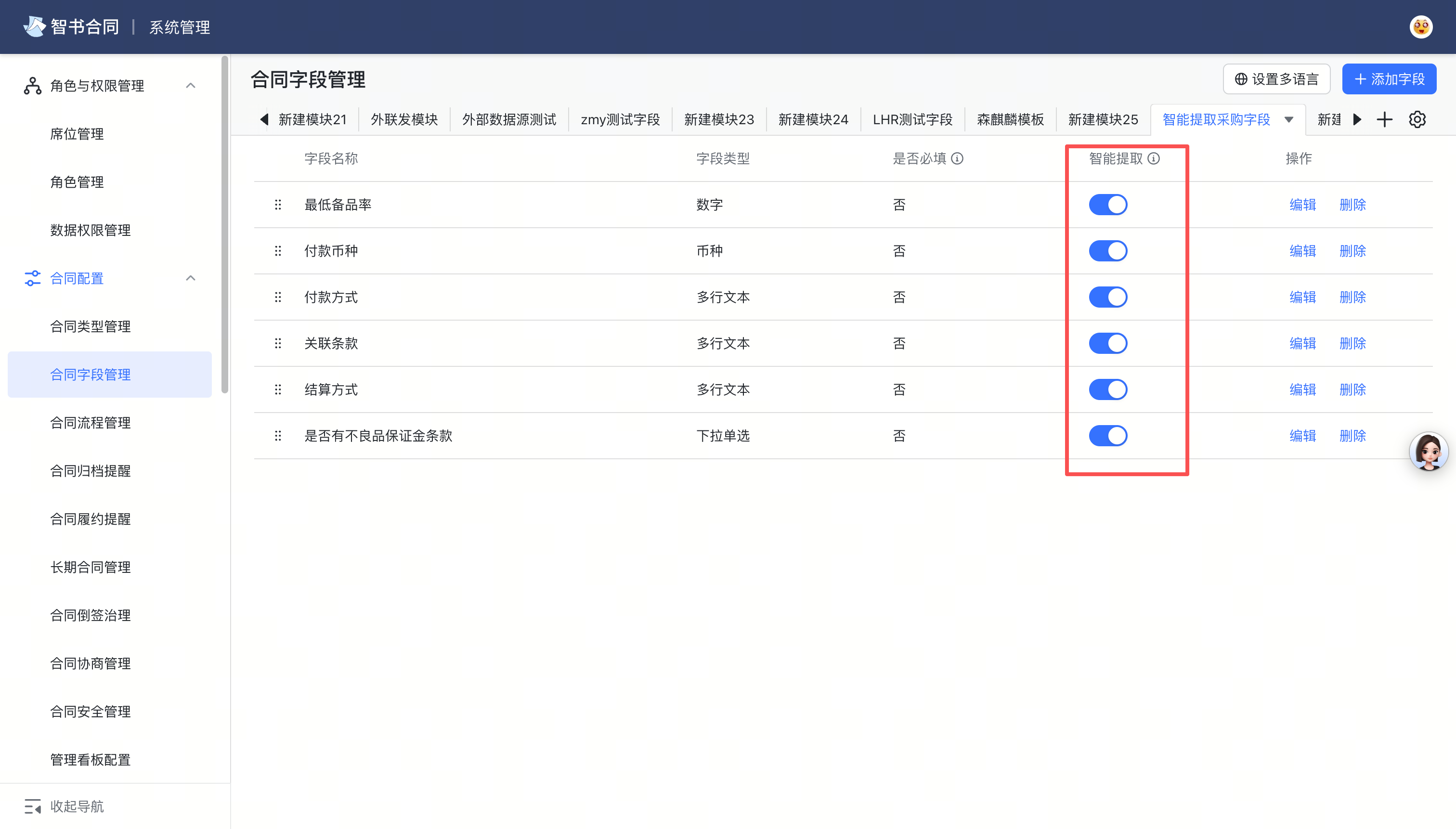The width and height of the screenshot is (1456, 829).
Task: Disable 智能提取 for 付款币种 field
Action: point(1107,250)
